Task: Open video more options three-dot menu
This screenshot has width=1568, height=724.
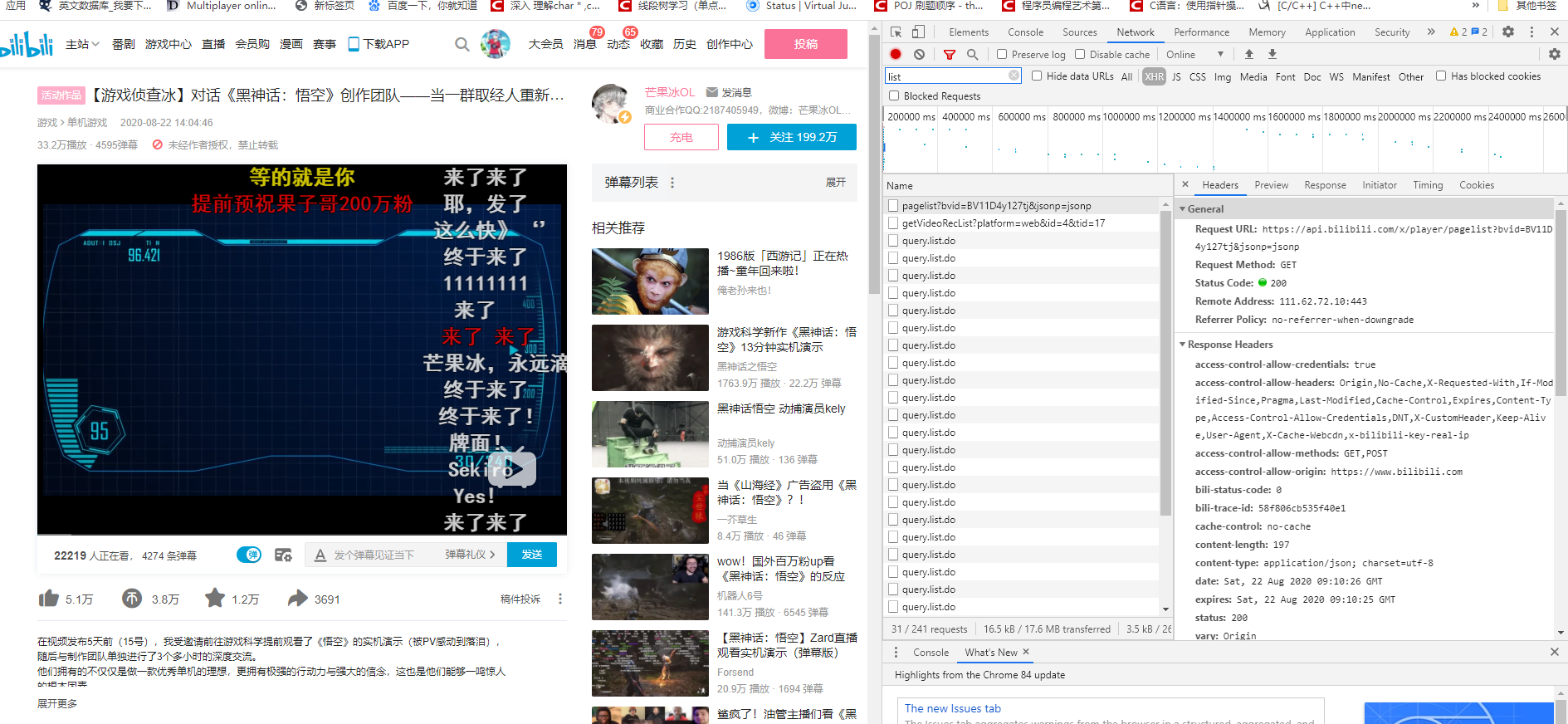Action: click(560, 599)
